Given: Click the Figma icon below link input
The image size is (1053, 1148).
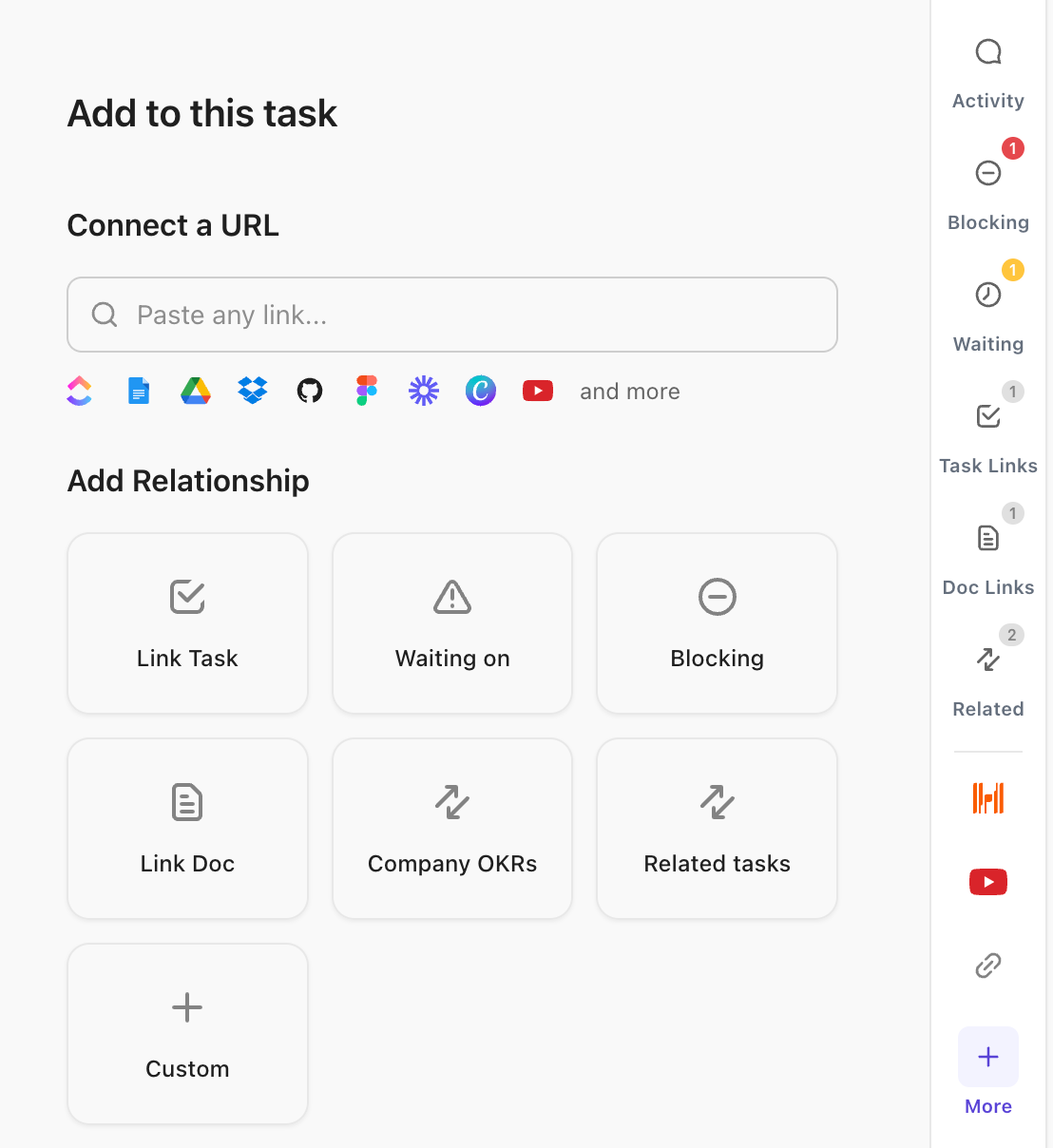Looking at the screenshot, I should pyautogui.click(x=367, y=391).
